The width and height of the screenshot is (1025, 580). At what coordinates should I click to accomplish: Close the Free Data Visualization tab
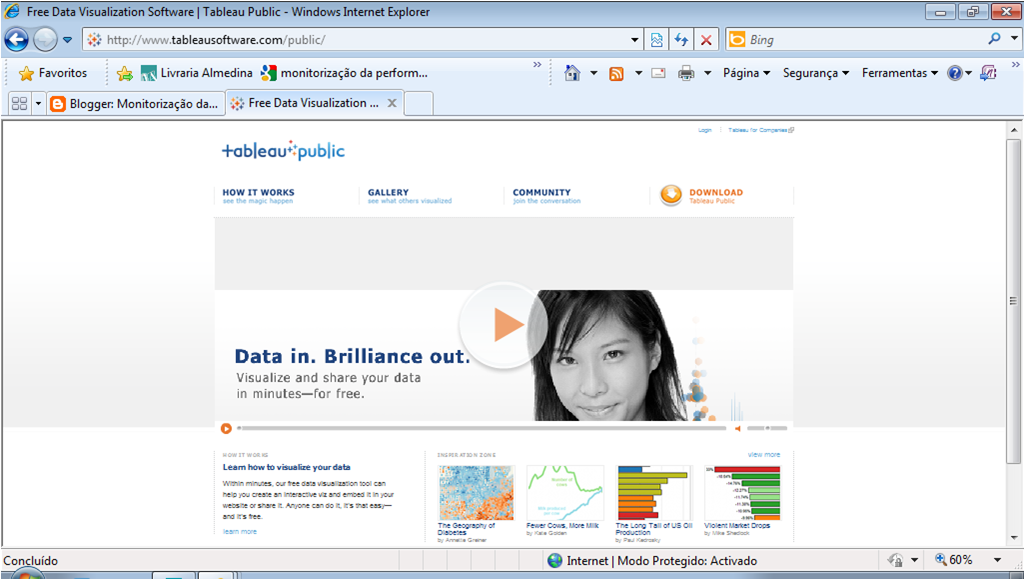(392, 103)
